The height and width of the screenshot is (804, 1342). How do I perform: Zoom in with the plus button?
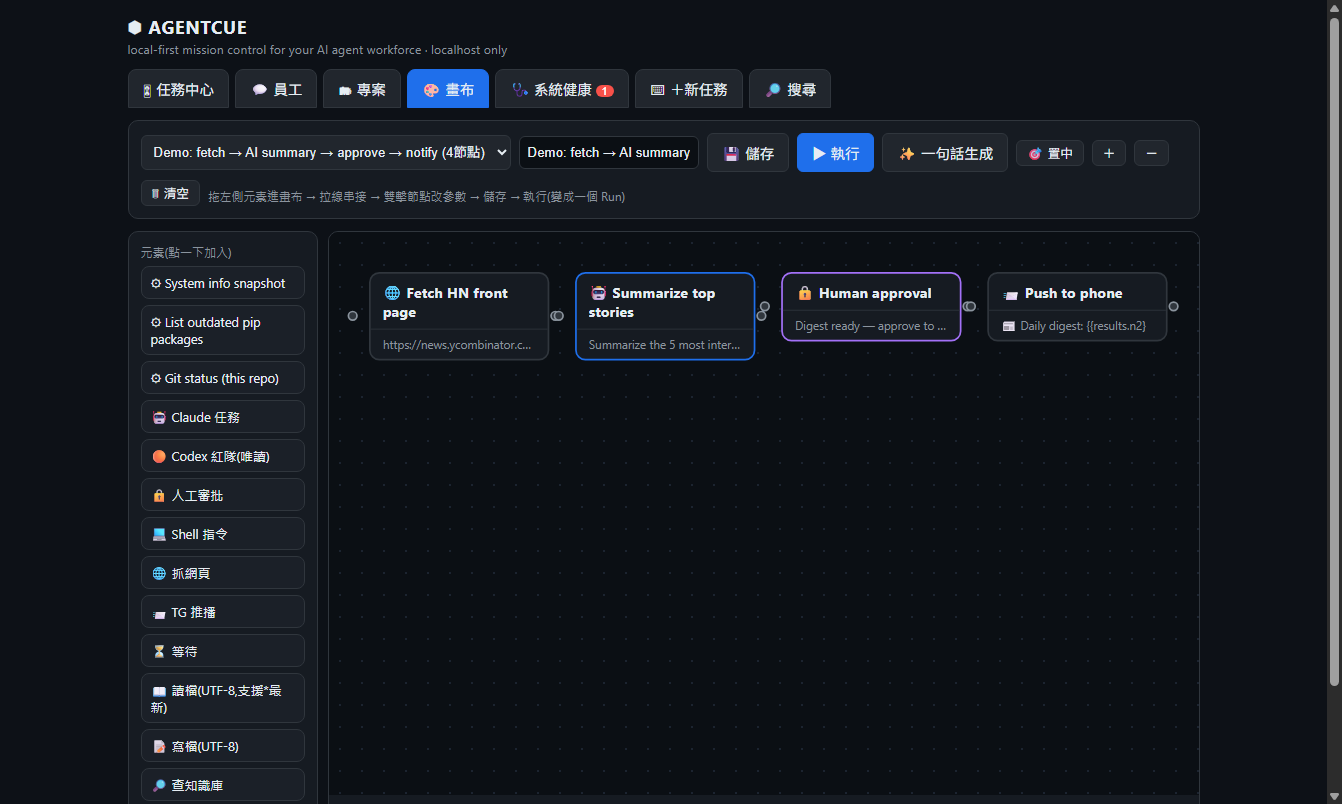click(1109, 153)
